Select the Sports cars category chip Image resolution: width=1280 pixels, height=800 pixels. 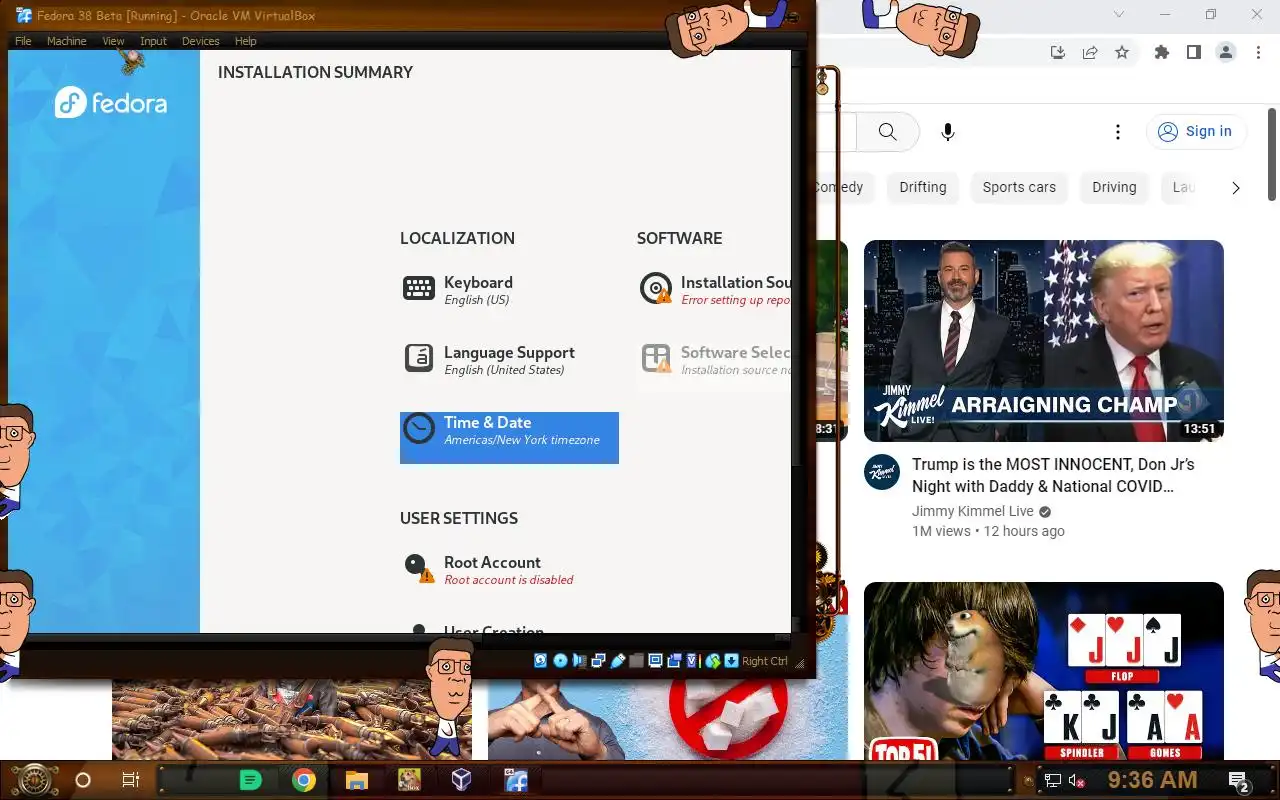coord(1019,187)
